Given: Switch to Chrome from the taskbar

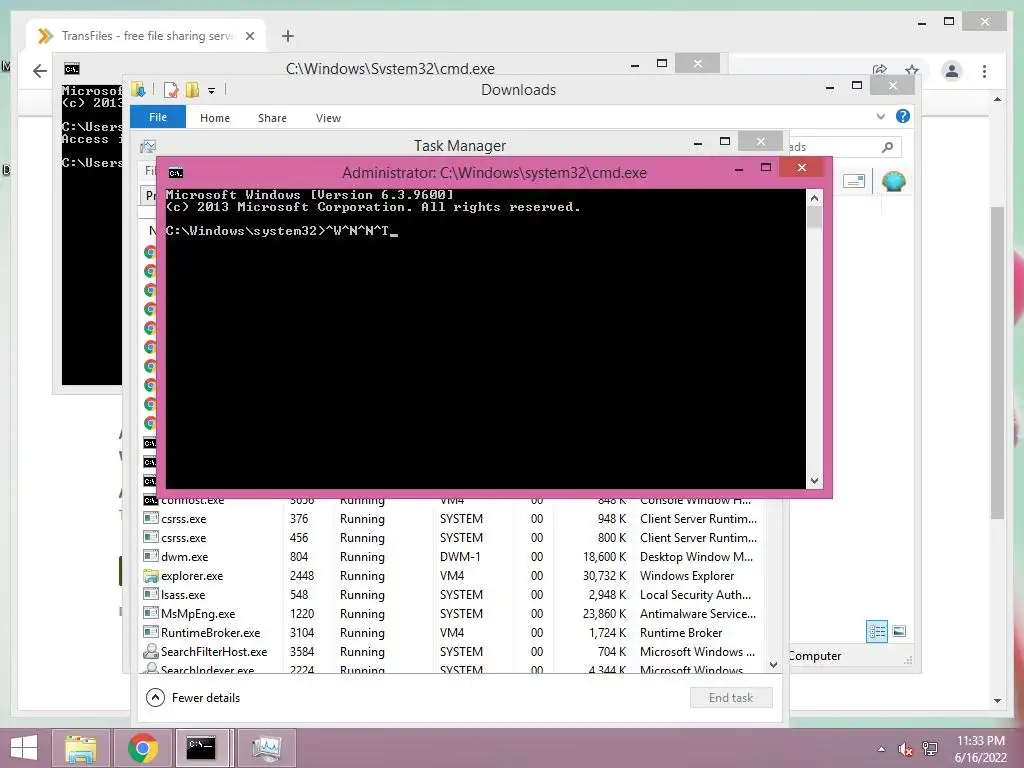Looking at the screenshot, I should [143, 748].
